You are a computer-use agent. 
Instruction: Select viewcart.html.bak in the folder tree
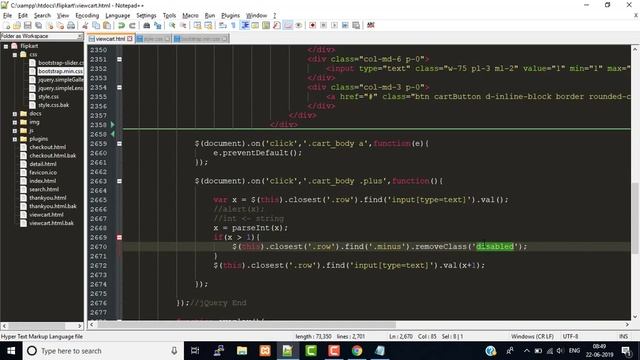pyautogui.click(x=51, y=223)
